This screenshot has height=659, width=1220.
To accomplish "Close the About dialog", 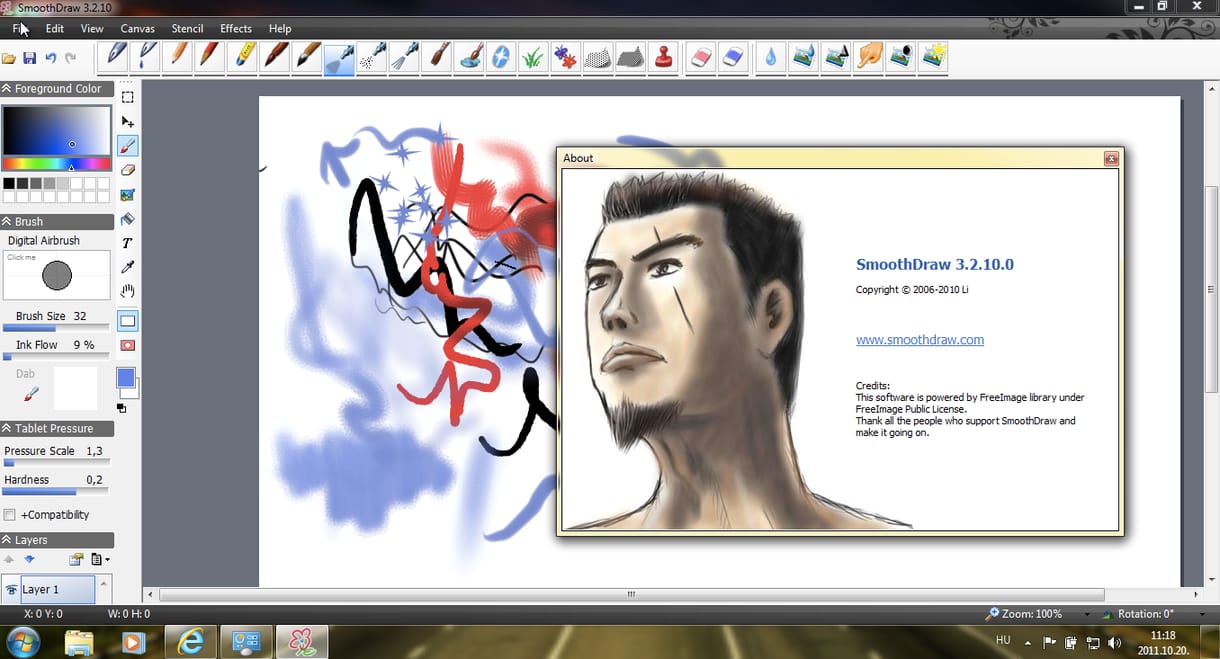I will (x=1111, y=158).
